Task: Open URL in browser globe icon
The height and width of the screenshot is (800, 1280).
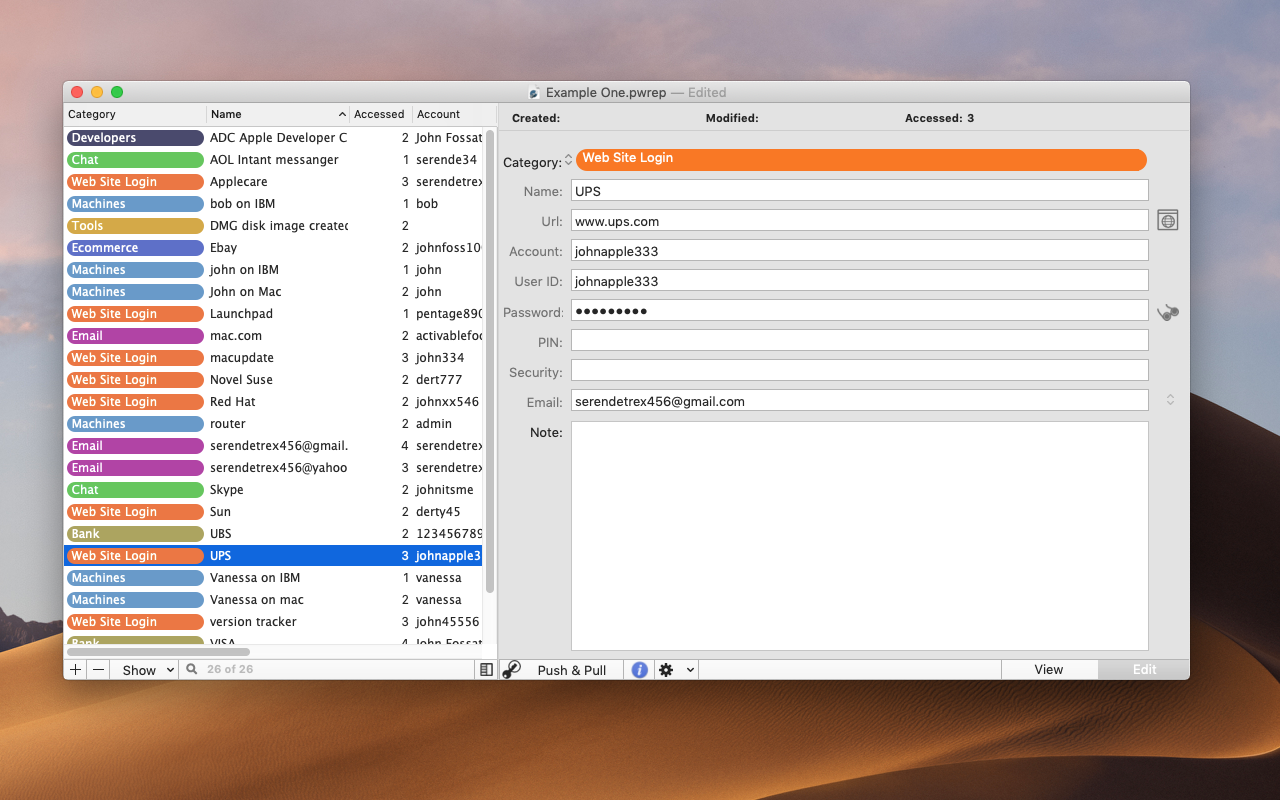Action: pos(1167,220)
